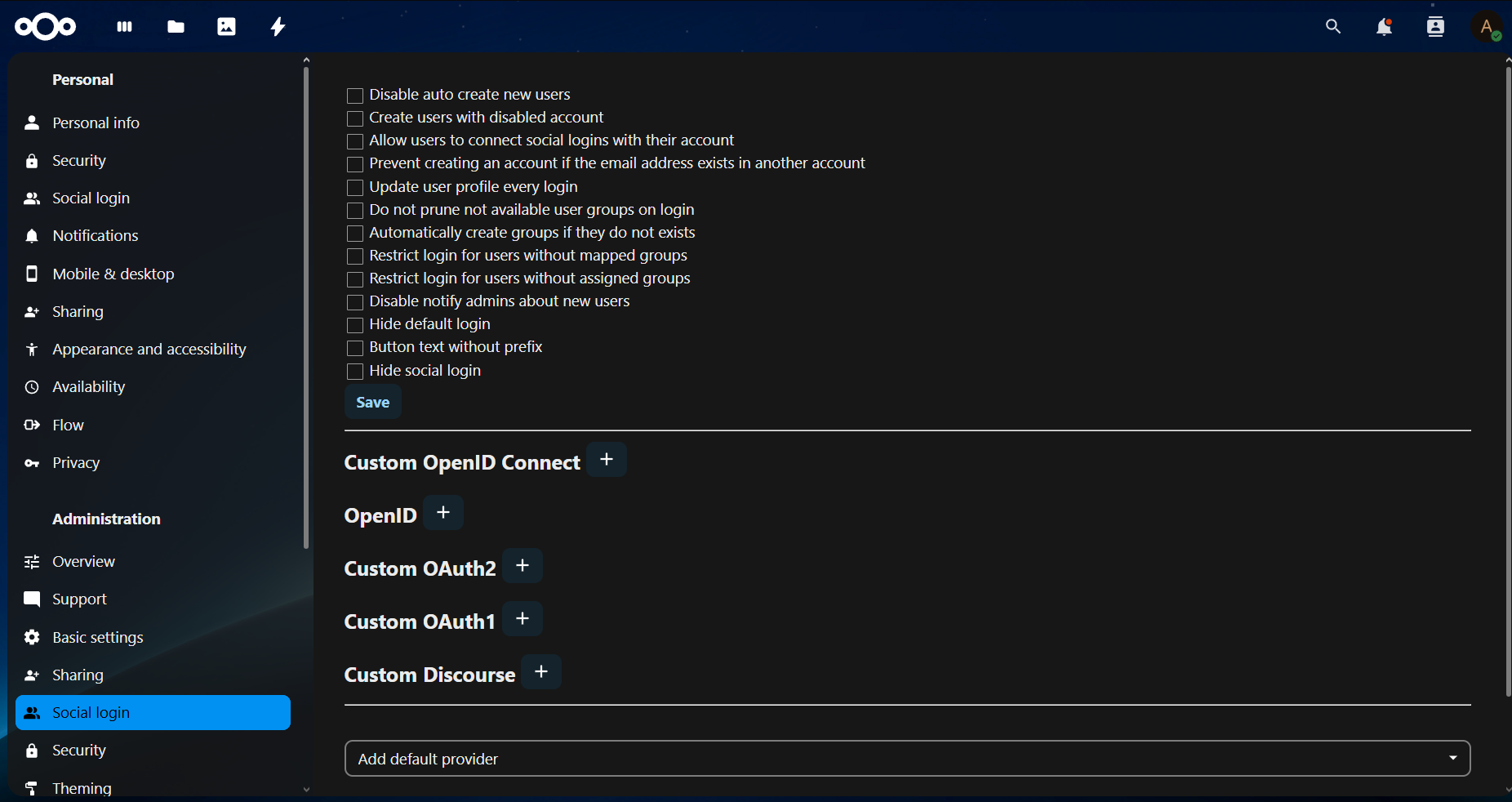Click the main page vertical scrollbar
Image resolution: width=1512 pixels, height=802 pixels.
[1507, 381]
